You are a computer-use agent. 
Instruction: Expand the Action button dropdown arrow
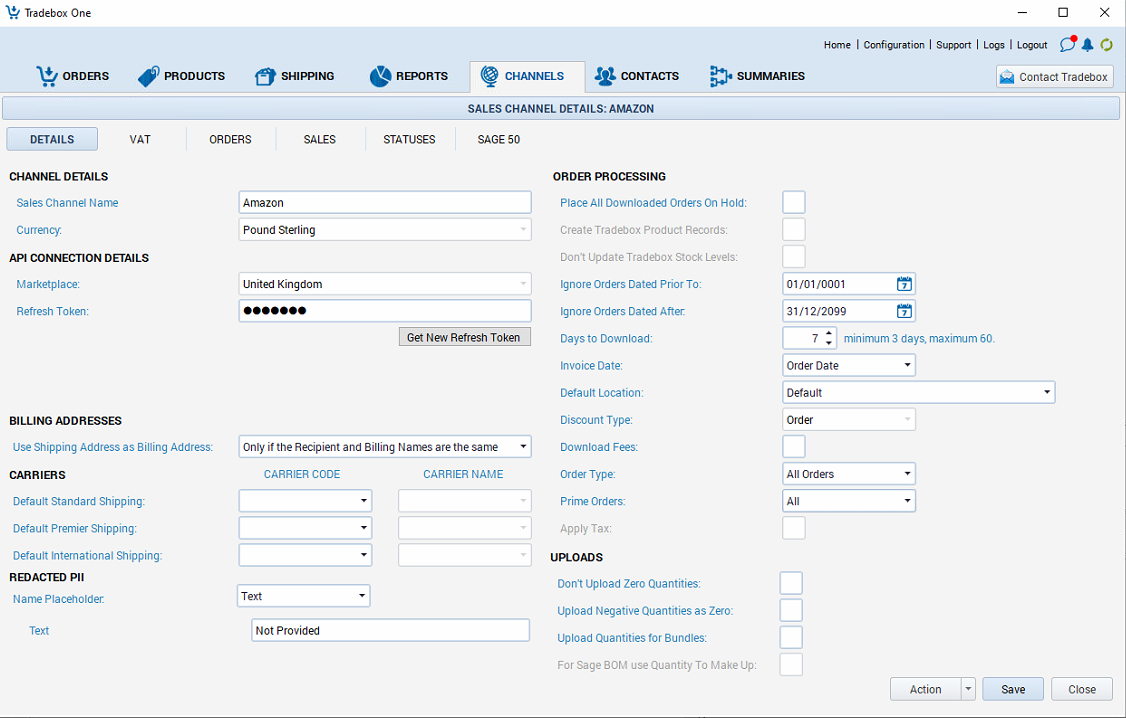click(x=968, y=689)
